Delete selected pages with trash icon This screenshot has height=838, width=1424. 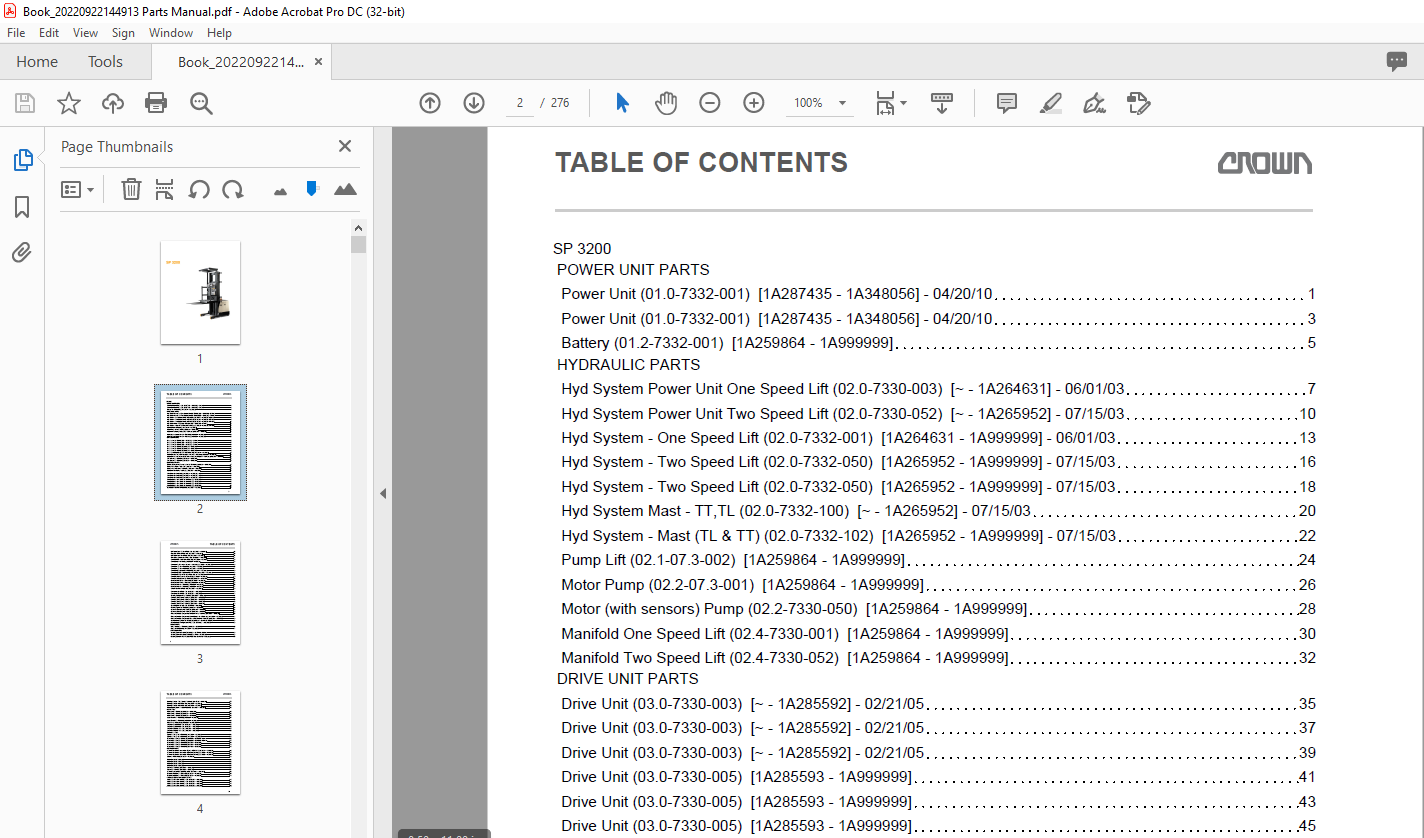coord(131,189)
